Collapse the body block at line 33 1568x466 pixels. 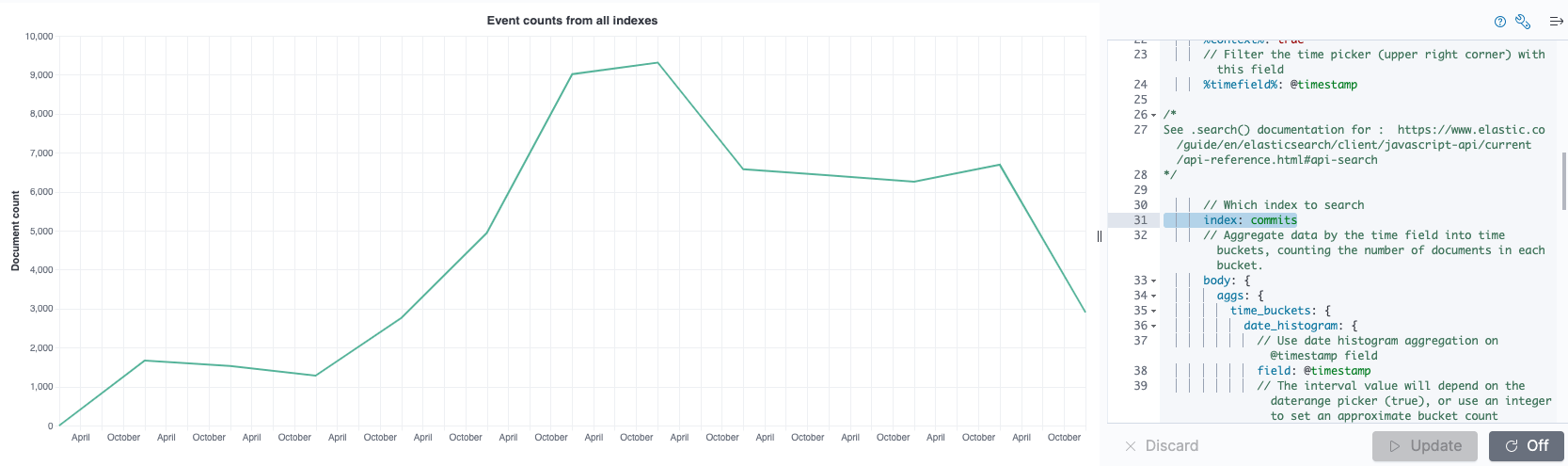coord(1154,281)
